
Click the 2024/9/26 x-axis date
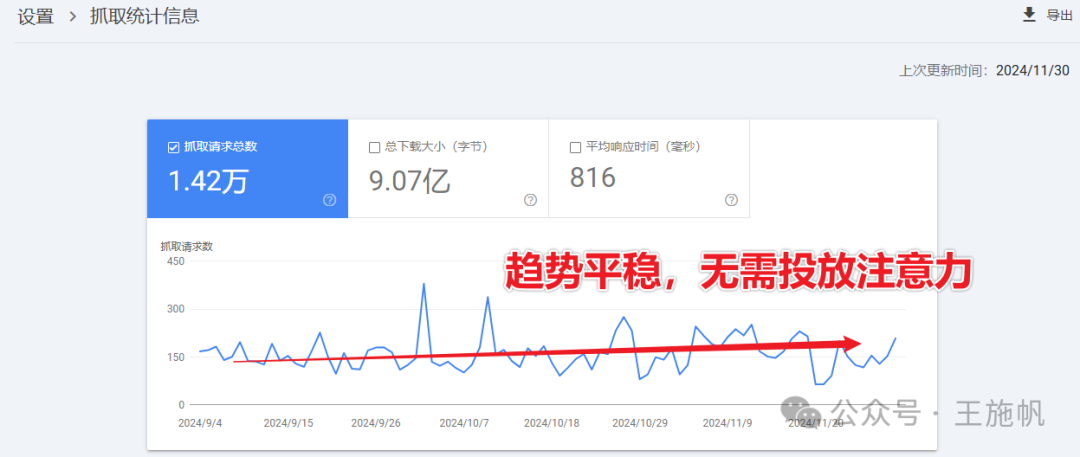point(376,423)
